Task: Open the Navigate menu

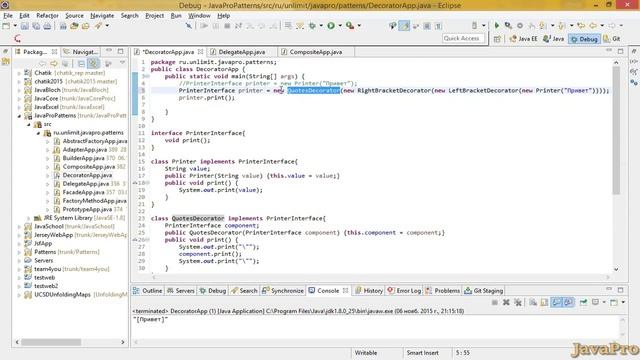Action: [x=102, y=16]
